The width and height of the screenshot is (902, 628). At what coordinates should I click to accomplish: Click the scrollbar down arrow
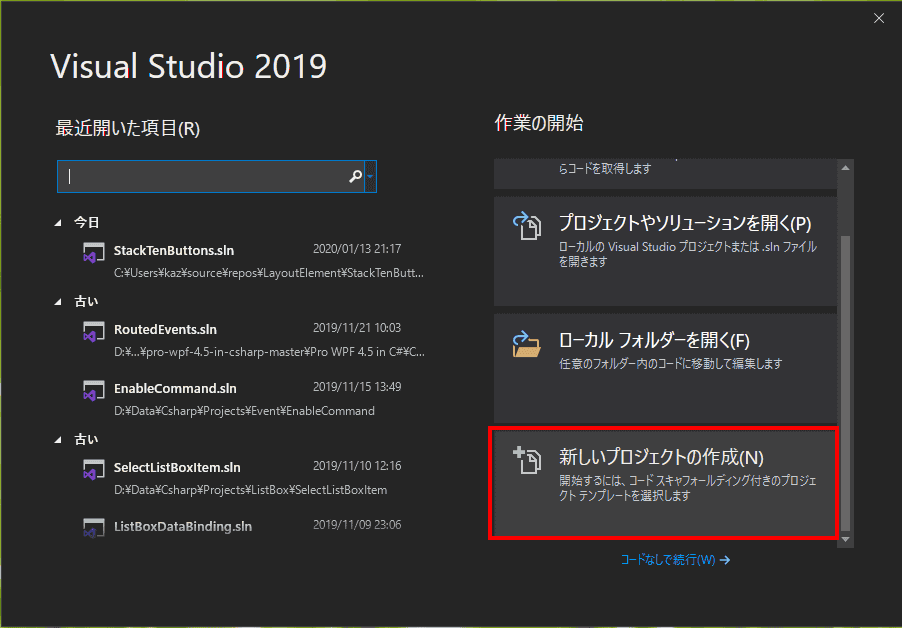tap(845, 539)
